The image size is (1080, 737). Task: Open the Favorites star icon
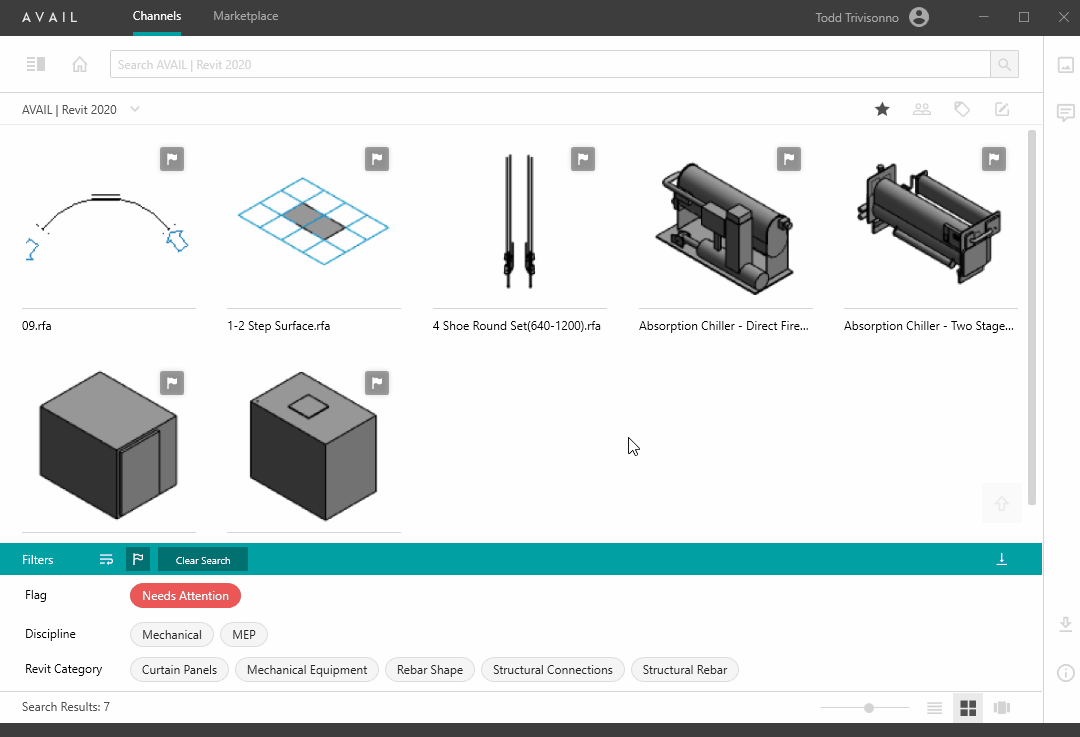[x=882, y=109]
